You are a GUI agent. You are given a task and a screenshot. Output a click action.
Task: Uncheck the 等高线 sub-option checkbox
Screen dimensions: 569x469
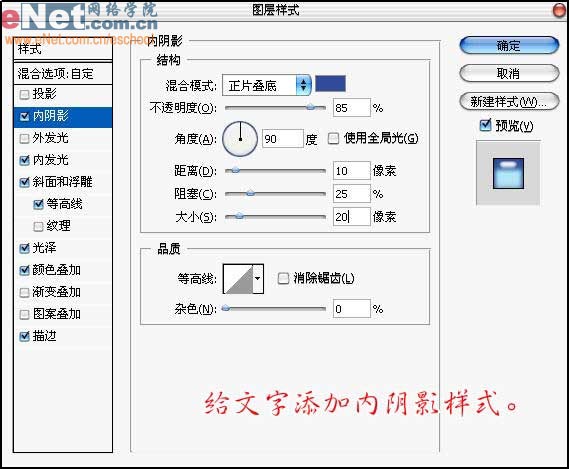[x=38, y=204]
